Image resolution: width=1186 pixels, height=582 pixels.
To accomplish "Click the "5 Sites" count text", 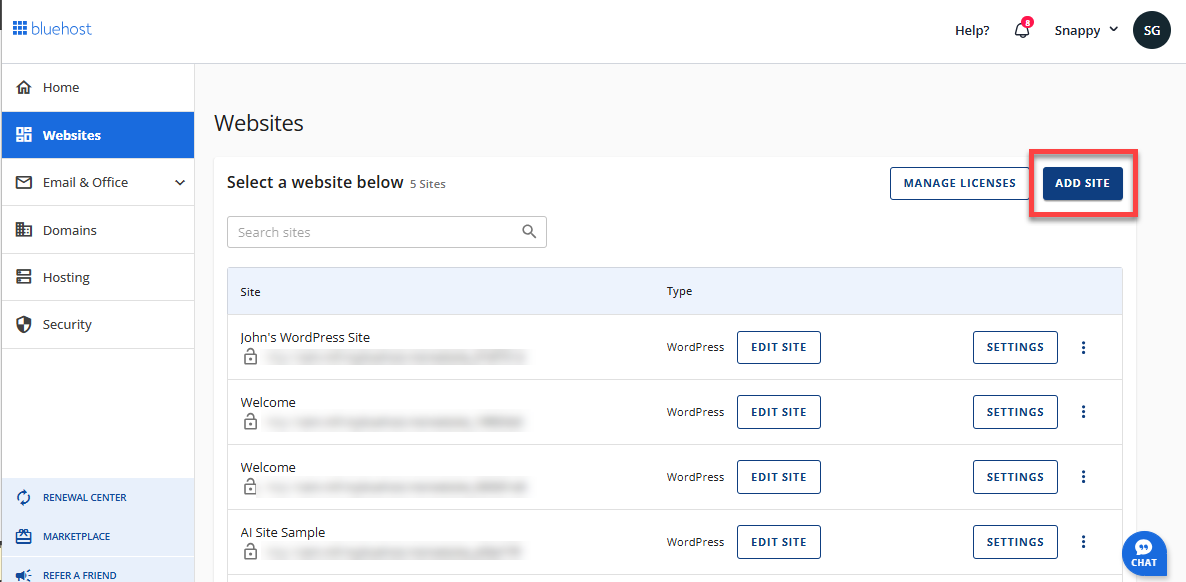I will click(x=427, y=184).
